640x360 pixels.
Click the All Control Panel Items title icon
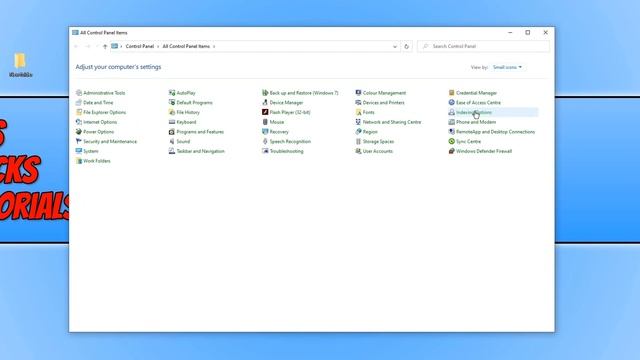(75, 33)
